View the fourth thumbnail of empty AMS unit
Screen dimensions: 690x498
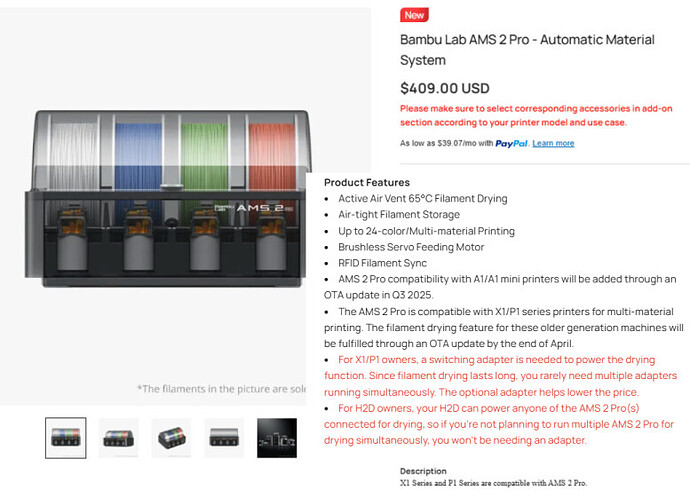224,438
